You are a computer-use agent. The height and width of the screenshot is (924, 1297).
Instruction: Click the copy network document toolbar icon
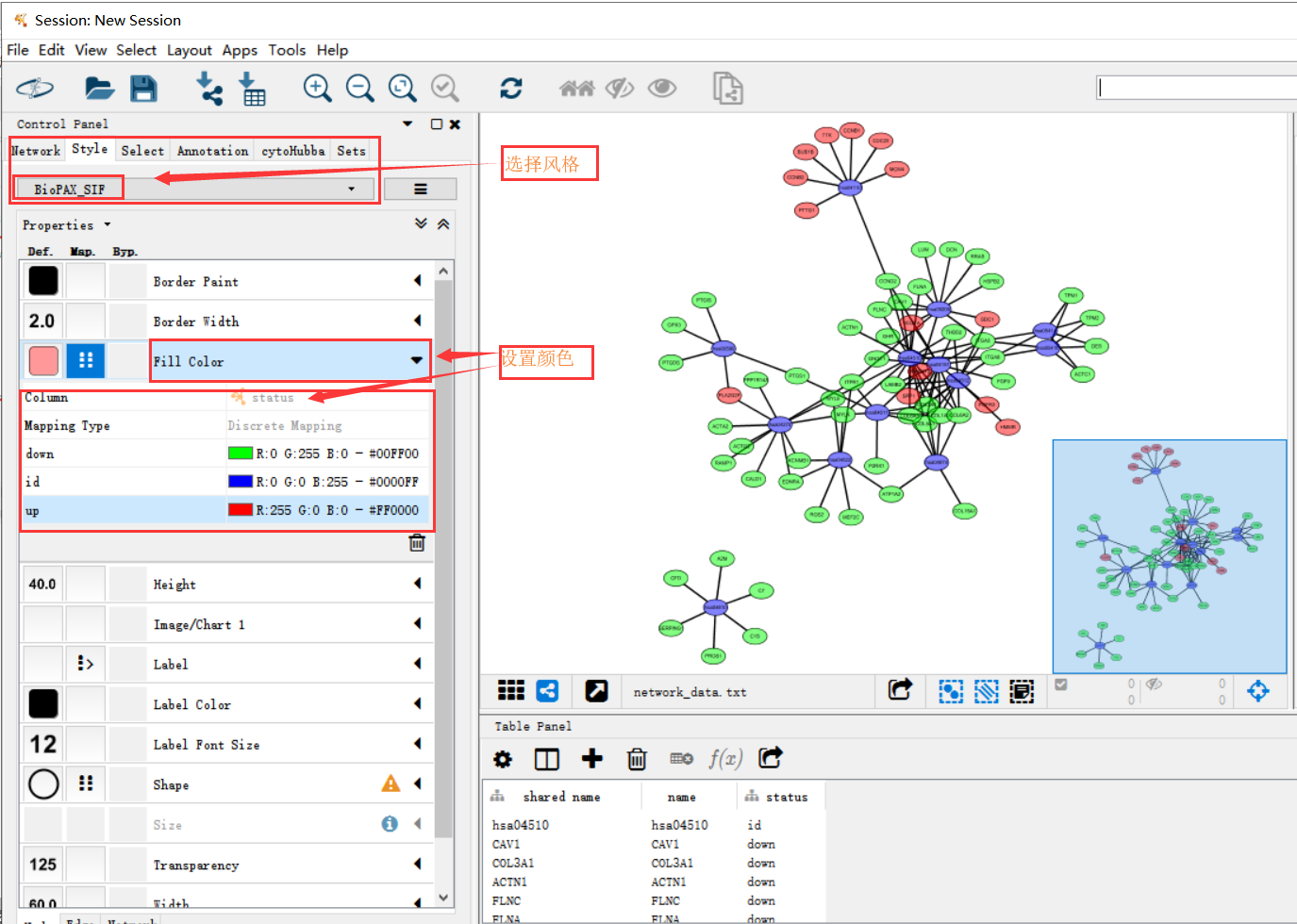point(726,89)
